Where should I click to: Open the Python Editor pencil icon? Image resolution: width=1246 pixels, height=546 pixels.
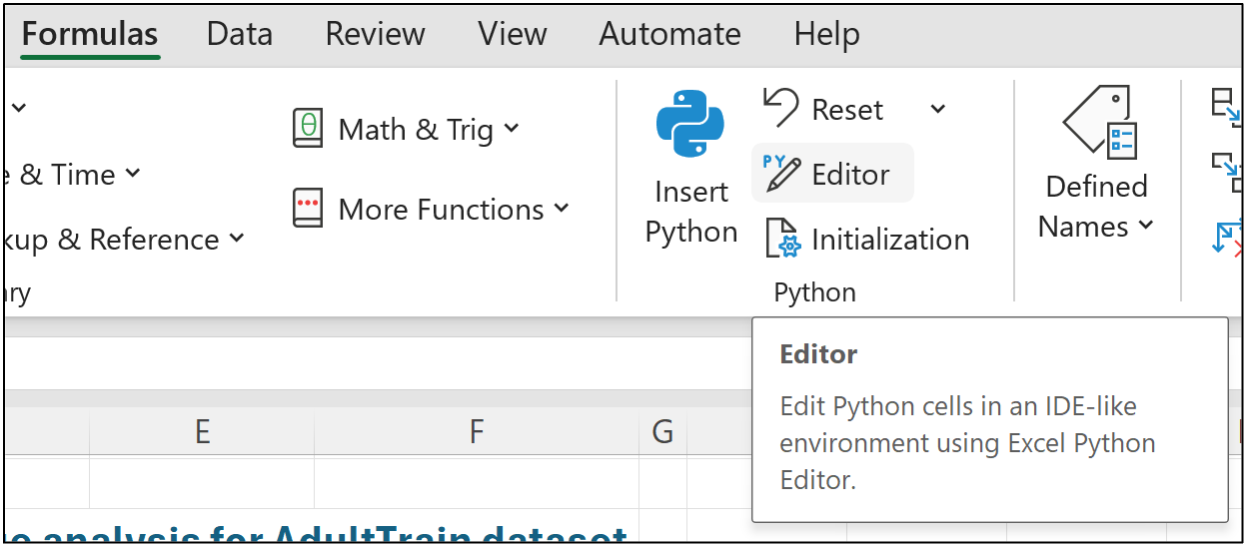coord(781,174)
